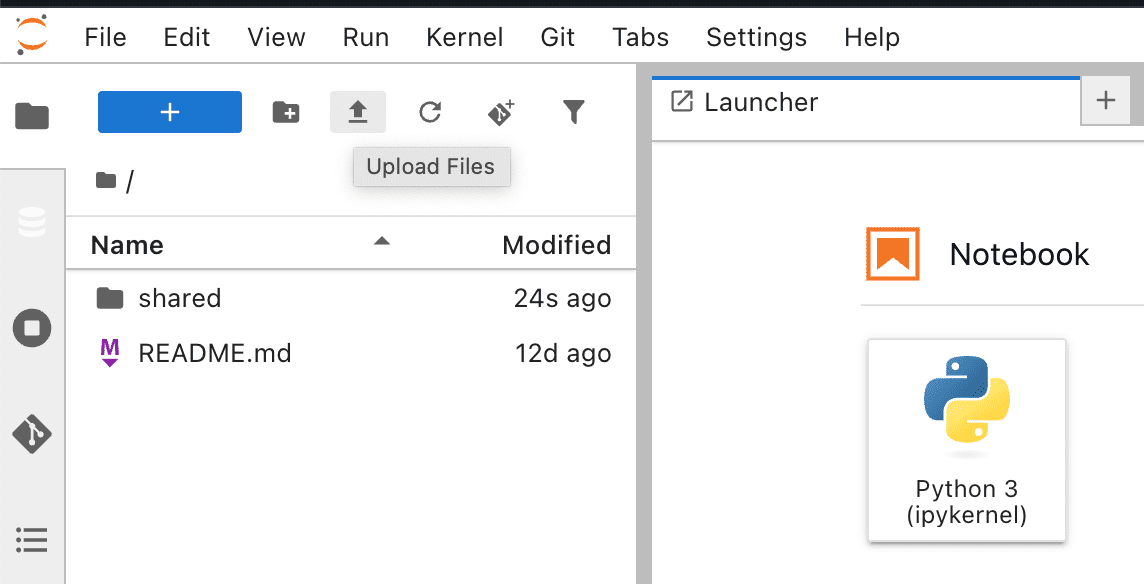The width and height of the screenshot is (1144, 584).
Task: Select the README.md file
Action: [x=215, y=353]
